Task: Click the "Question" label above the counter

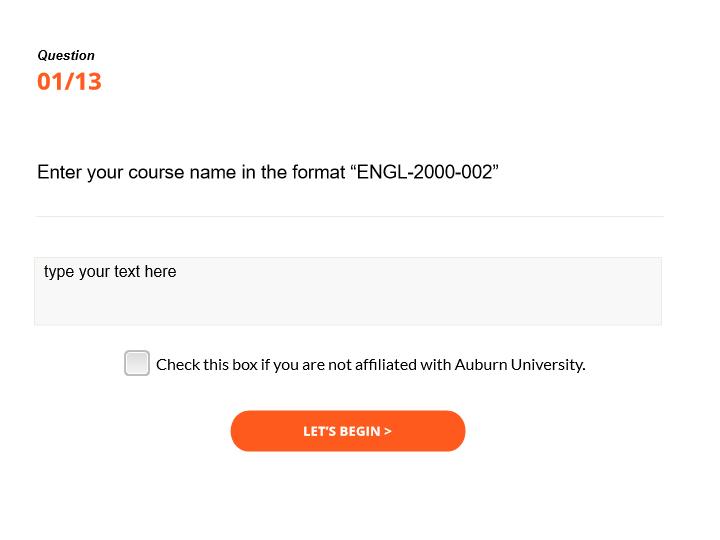Action: pos(66,56)
